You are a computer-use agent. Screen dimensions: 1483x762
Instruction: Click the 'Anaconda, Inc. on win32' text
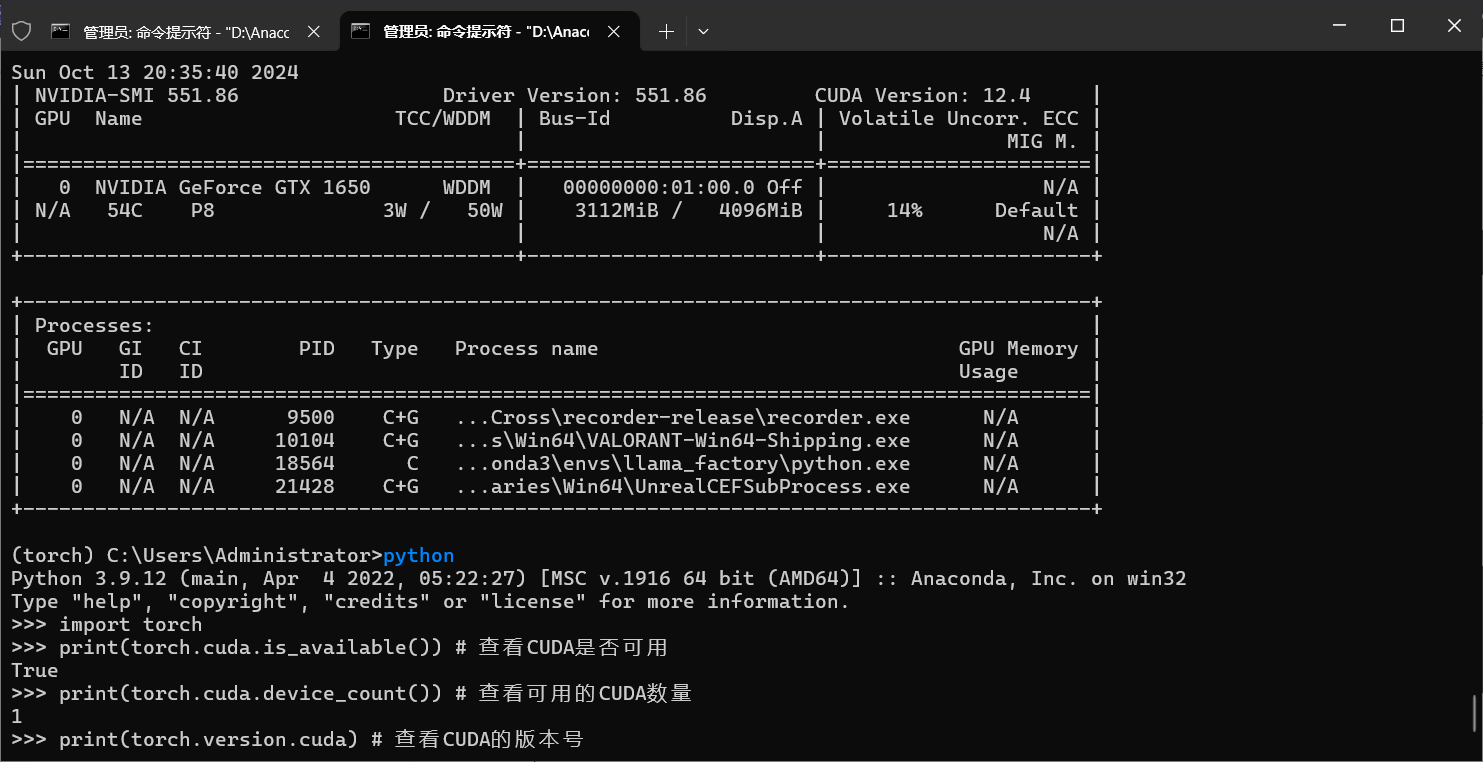[1049, 578]
